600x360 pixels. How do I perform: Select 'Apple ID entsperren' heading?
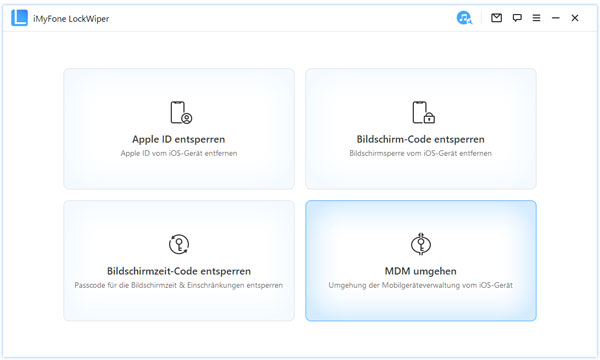179,139
